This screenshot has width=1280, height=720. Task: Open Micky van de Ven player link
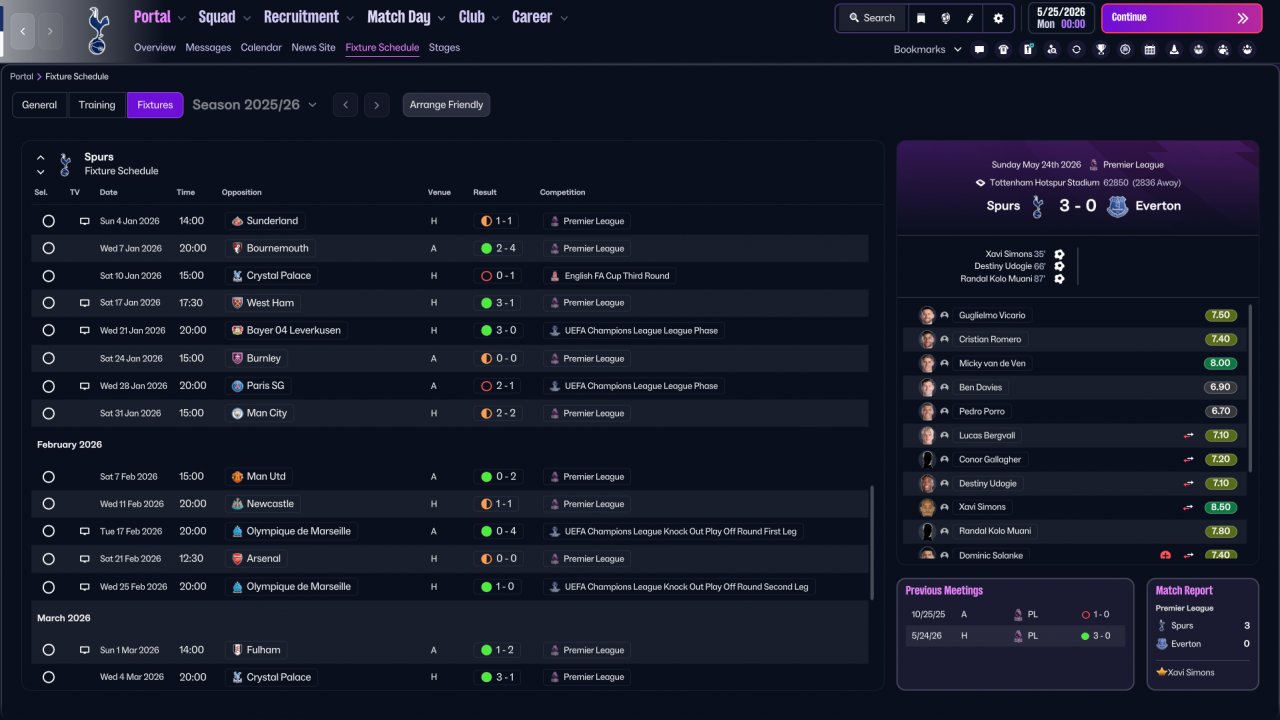pyautogui.click(x=992, y=363)
